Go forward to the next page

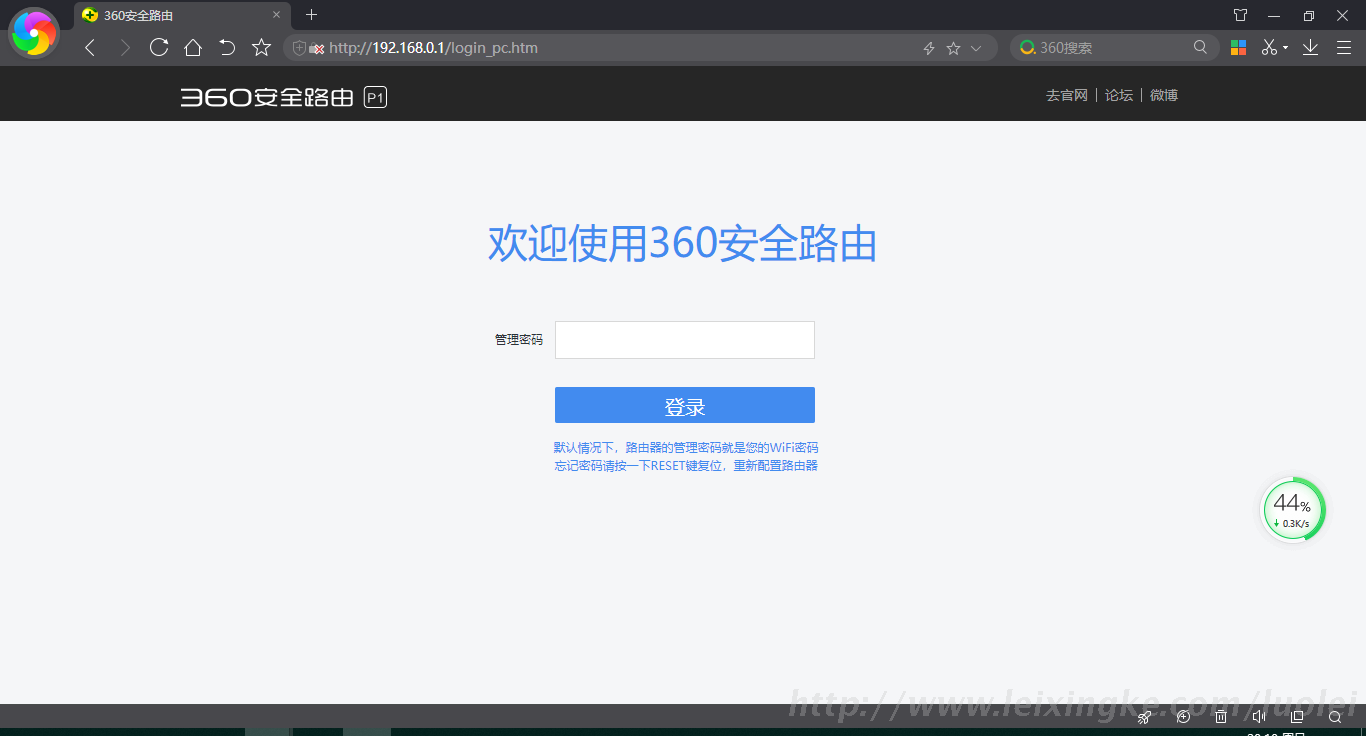125,48
